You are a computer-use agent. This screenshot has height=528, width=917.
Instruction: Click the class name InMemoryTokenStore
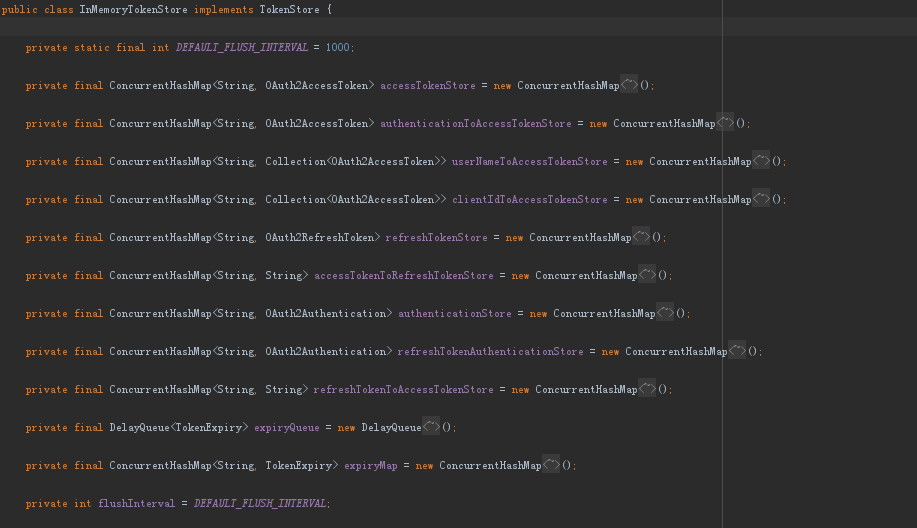tap(133, 9)
